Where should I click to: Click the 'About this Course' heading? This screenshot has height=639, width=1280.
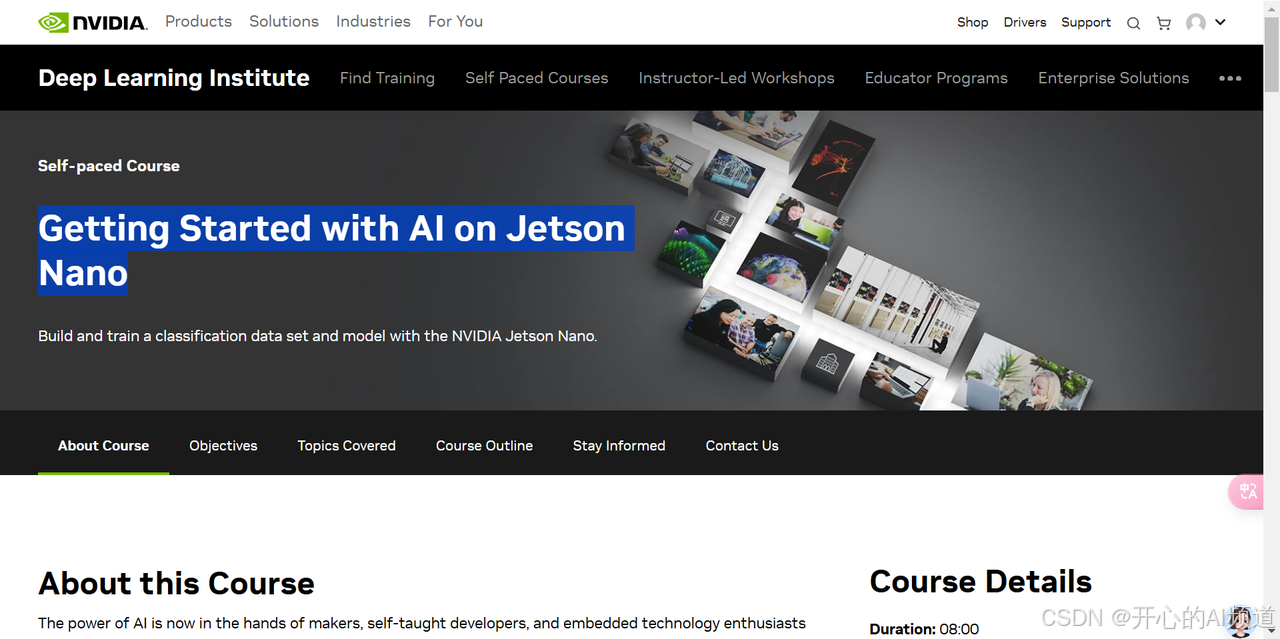[x=176, y=583]
